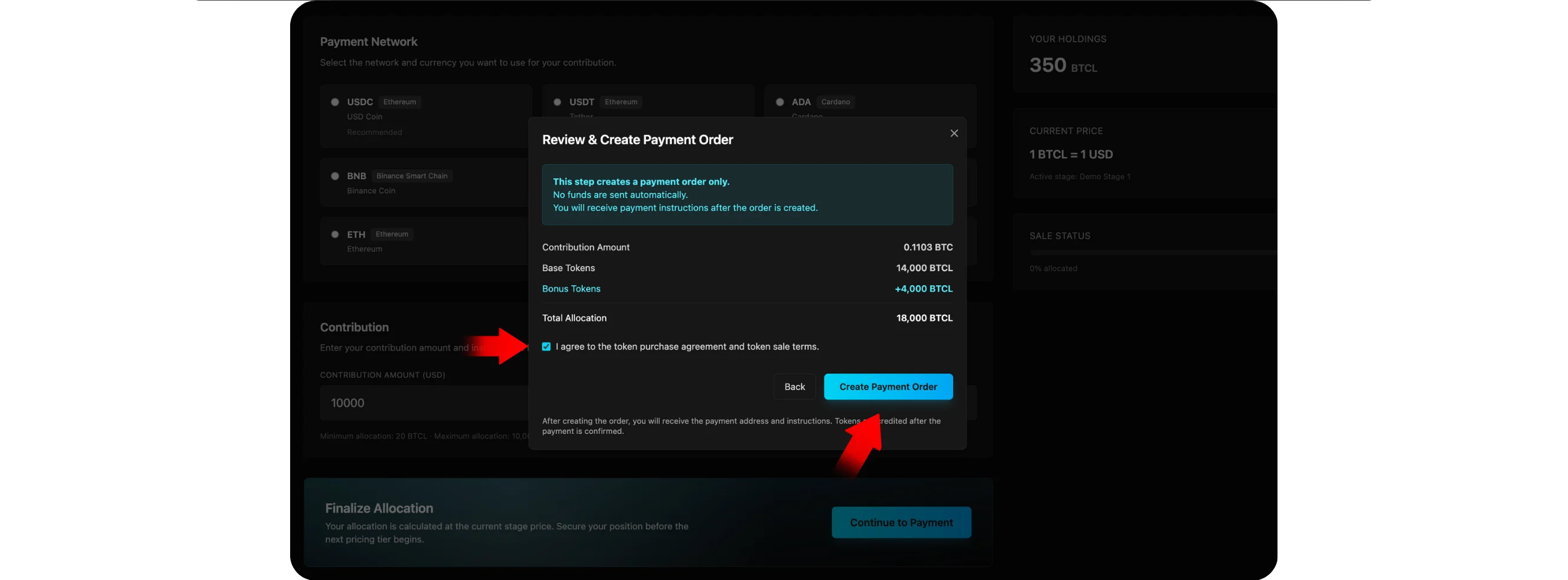The width and height of the screenshot is (1568, 580).
Task: Select the ETH radio button
Action: tap(335, 235)
